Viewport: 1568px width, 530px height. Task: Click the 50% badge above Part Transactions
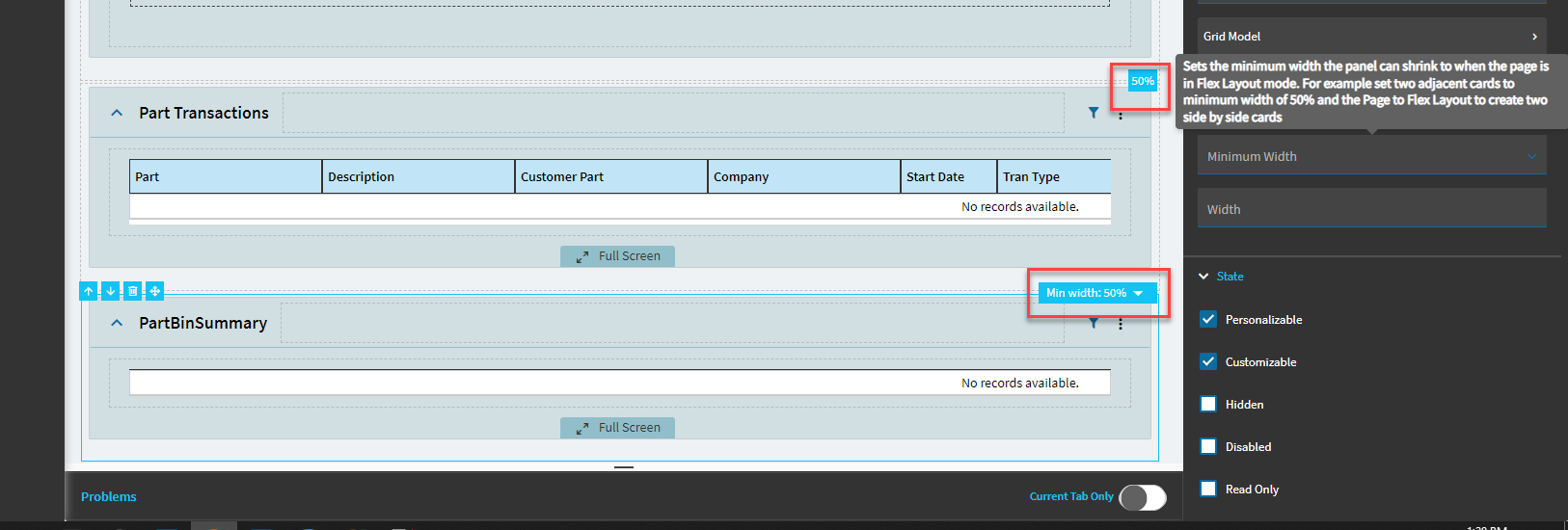[1143, 81]
